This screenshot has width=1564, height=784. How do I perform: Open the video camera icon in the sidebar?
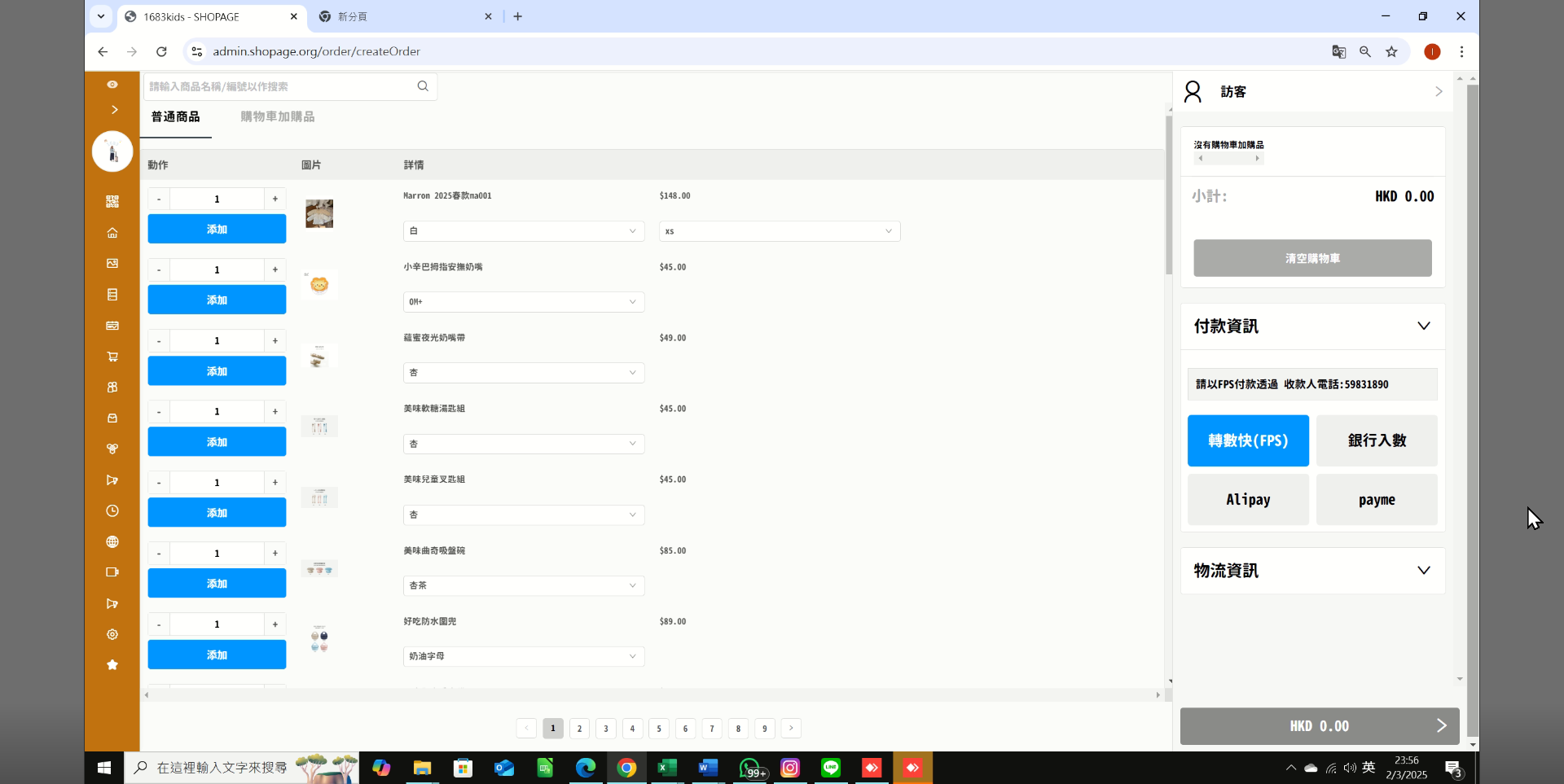point(112,572)
